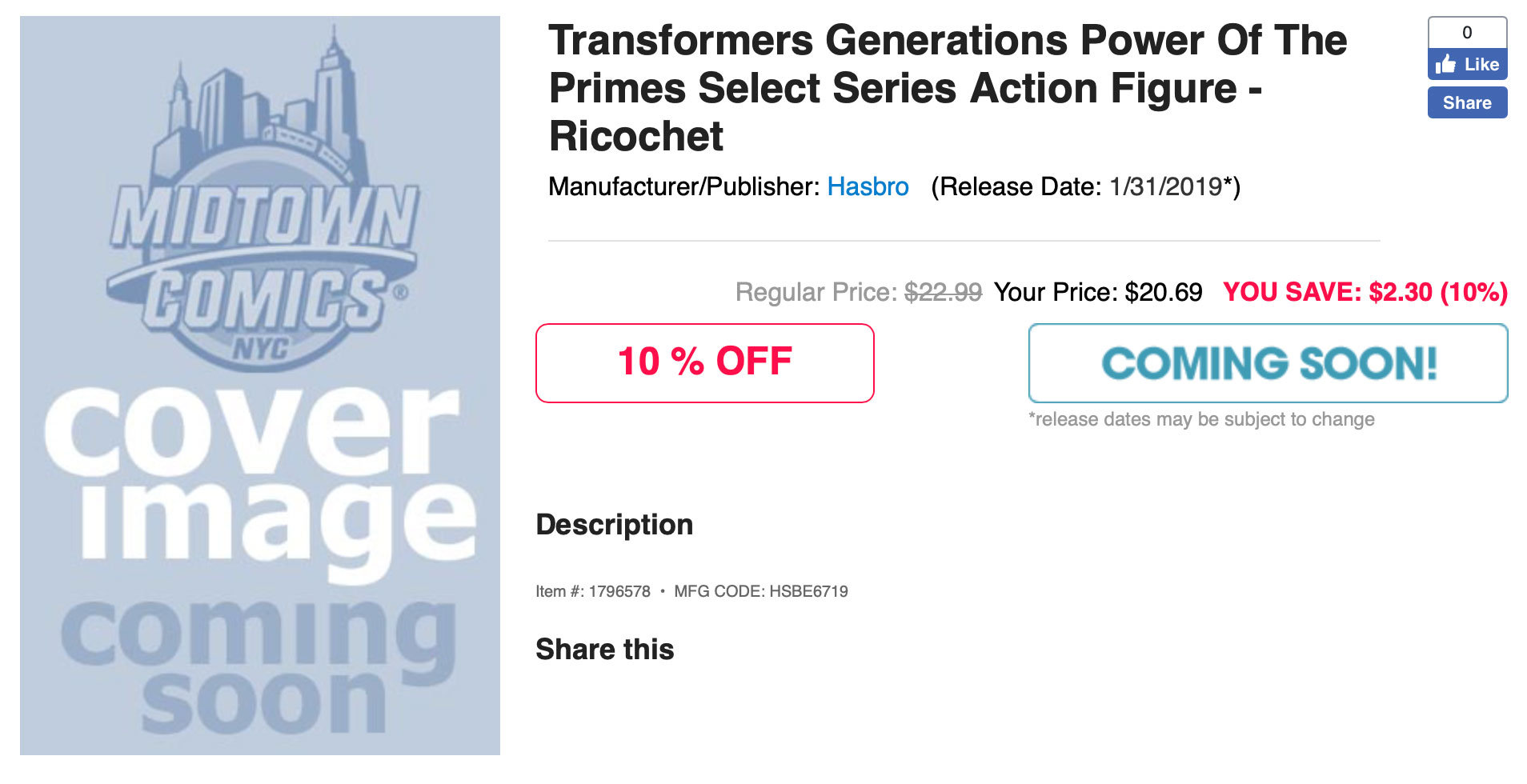The width and height of the screenshot is (1527, 784).
Task: Click the Share this heading
Action: (605, 650)
